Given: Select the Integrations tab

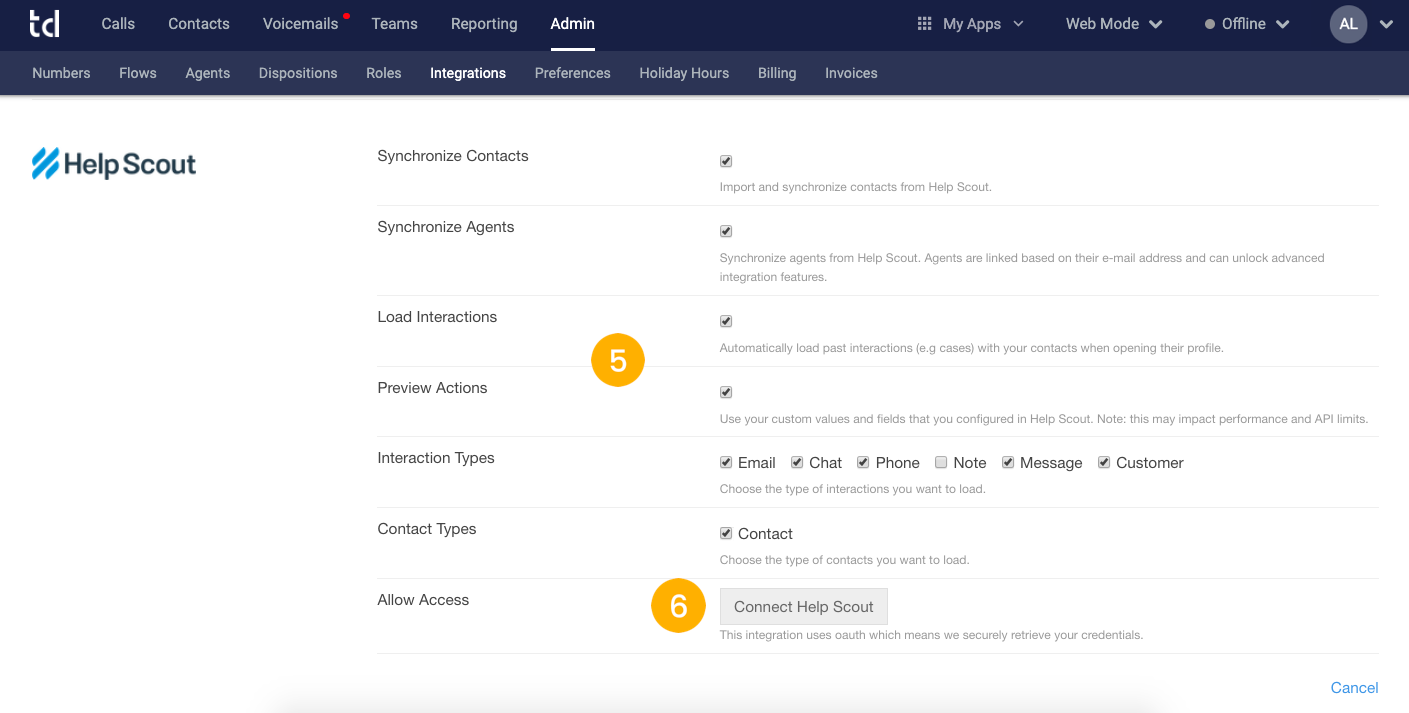Looking at the screenshot, I should 468,73.
